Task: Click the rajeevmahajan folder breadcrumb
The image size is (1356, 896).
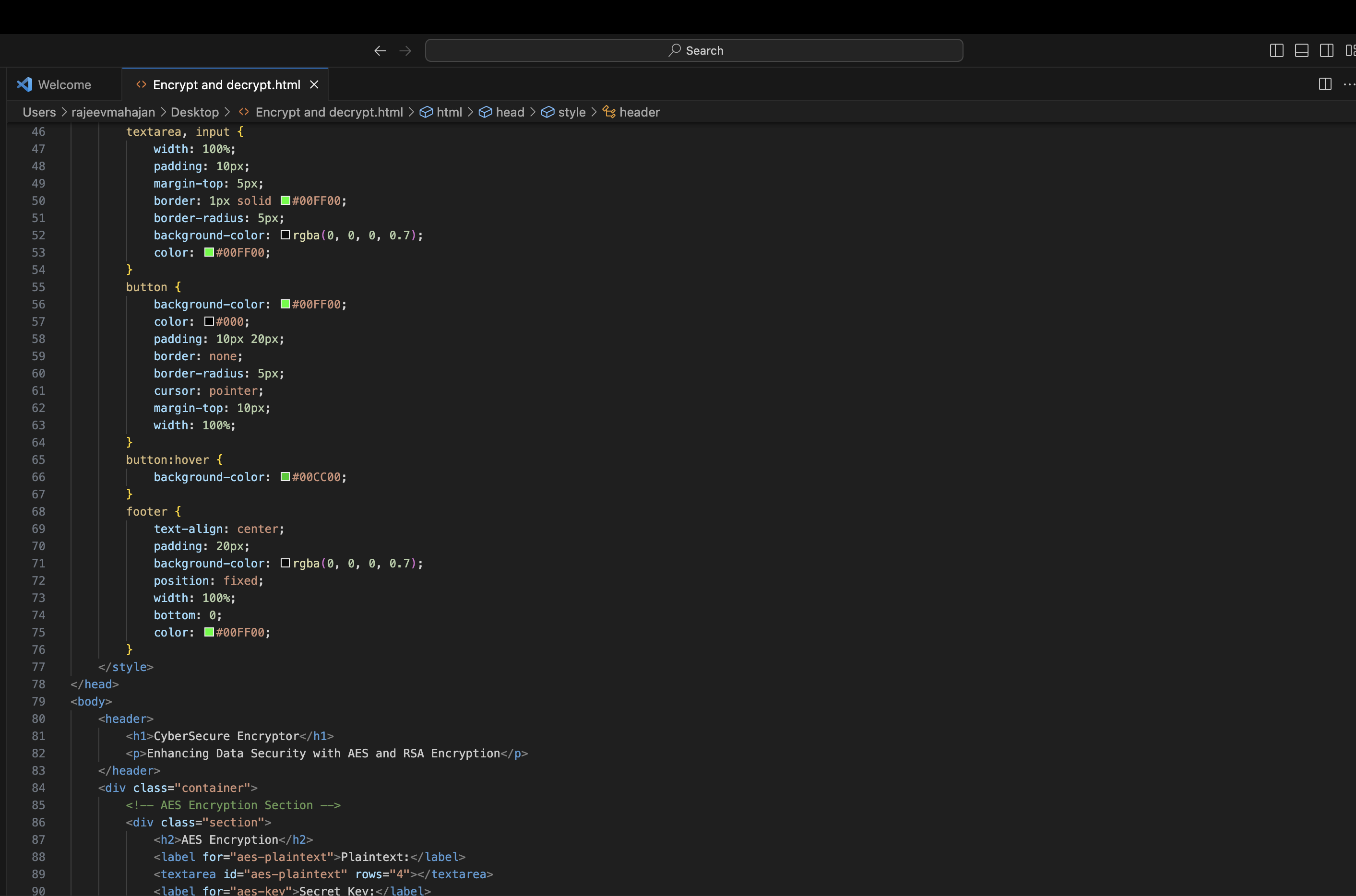Action: coord(113,112)
